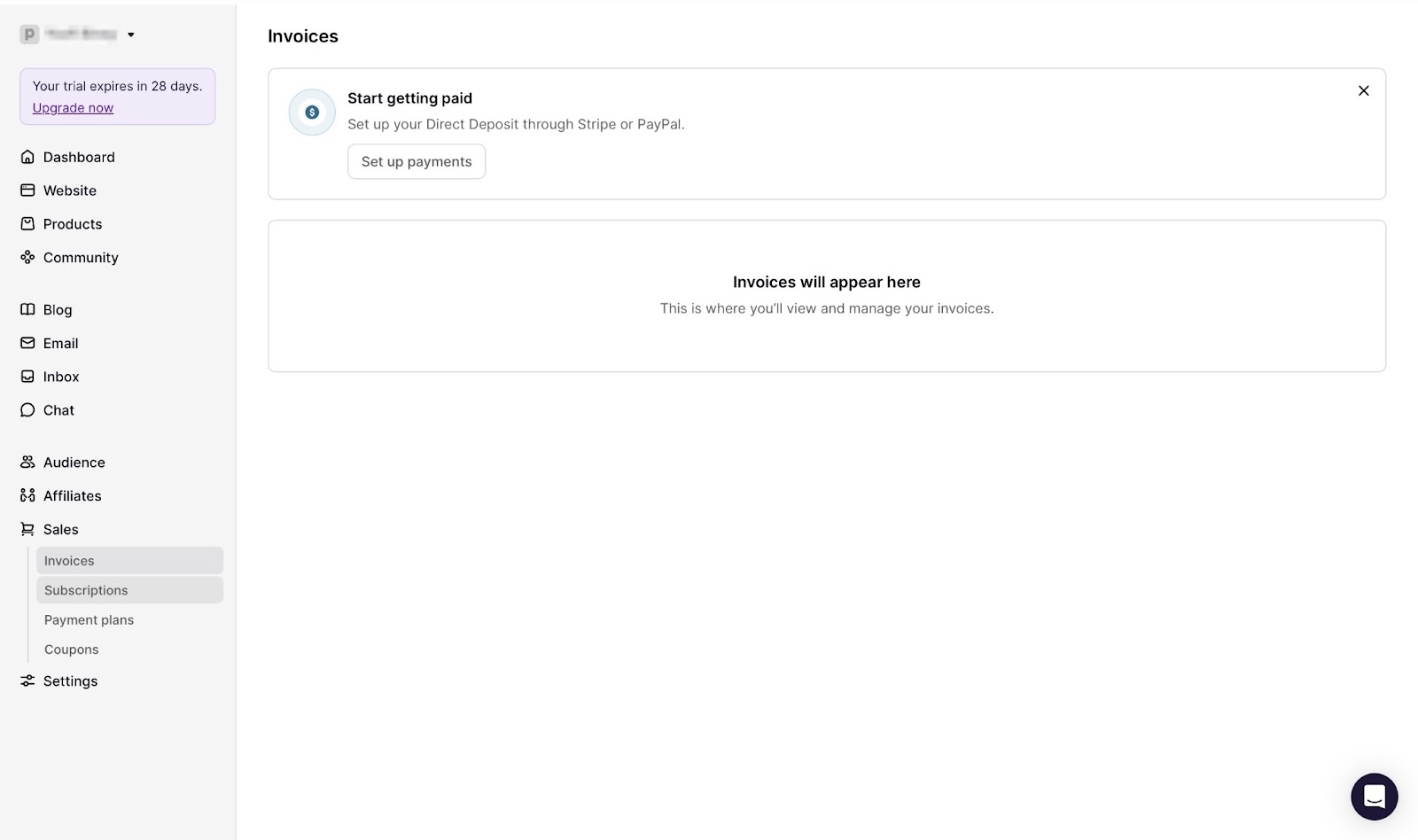Open the Settings sliders icon
Image resolution: width=1418 pixels, height=840 pixels.
coord(27,681)
